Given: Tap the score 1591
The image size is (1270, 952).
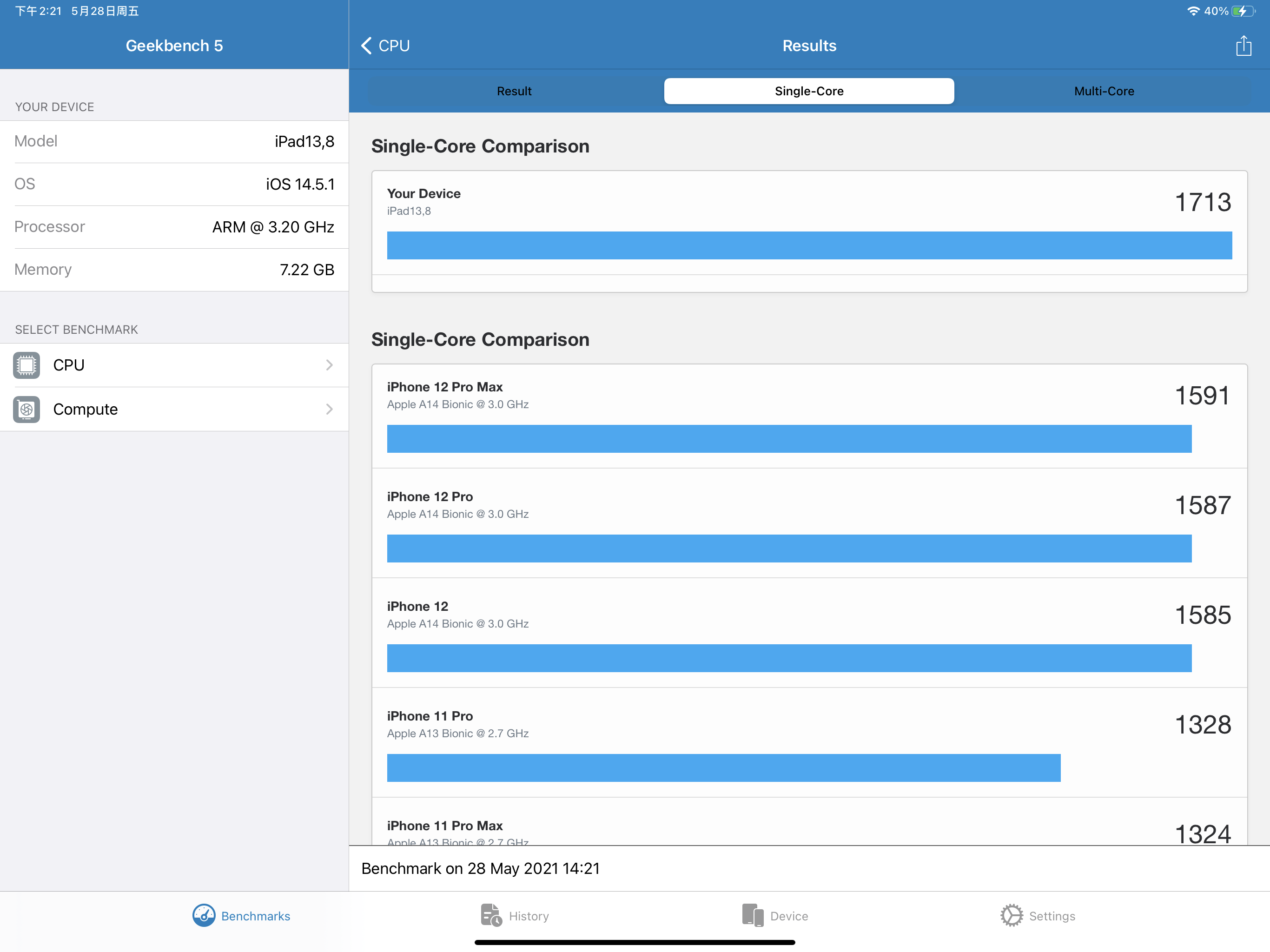Looking at the screenshot, I should 1203,396.
